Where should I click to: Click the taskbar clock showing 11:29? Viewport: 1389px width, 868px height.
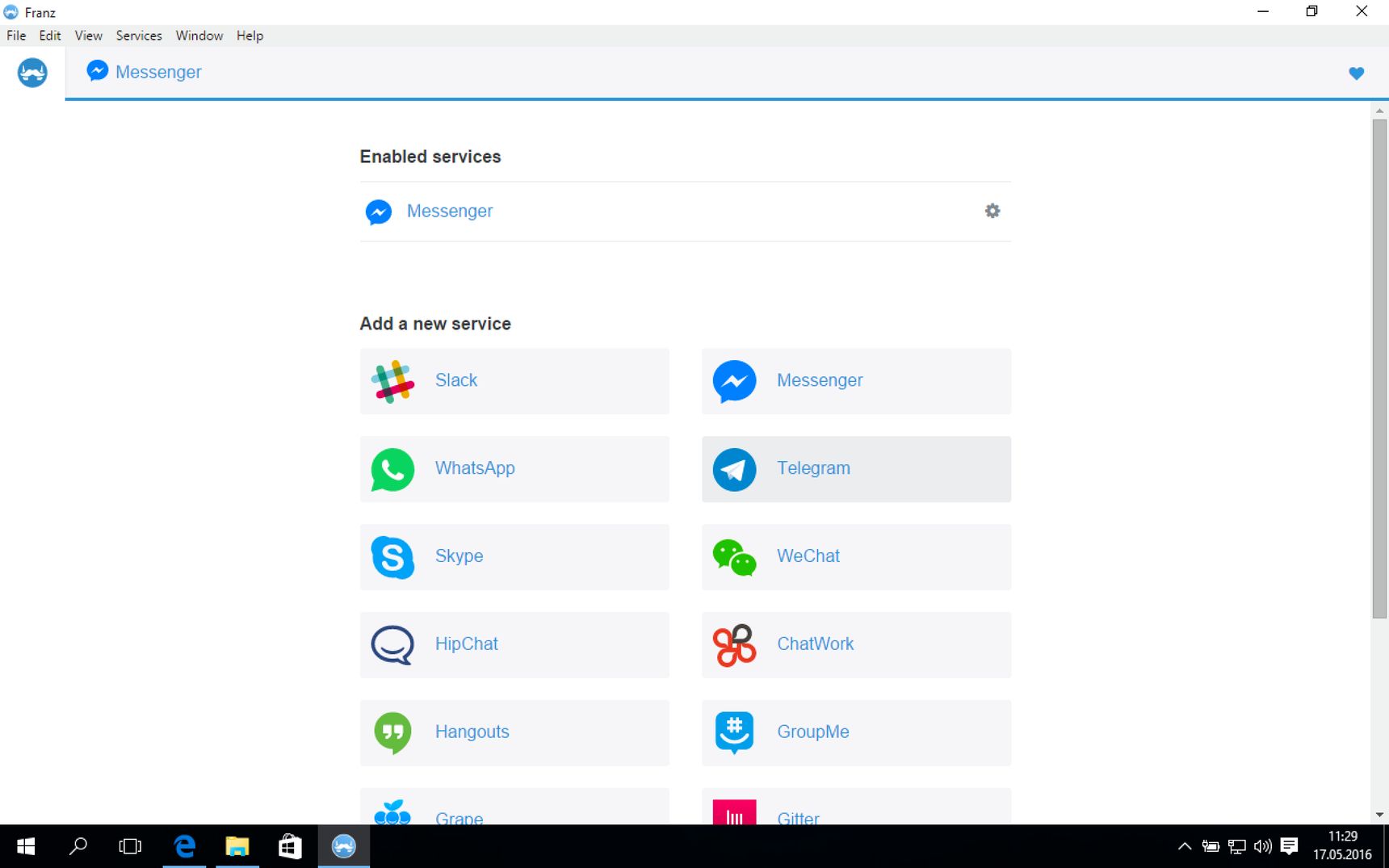pyautogui.click(x=1342, y=845)
